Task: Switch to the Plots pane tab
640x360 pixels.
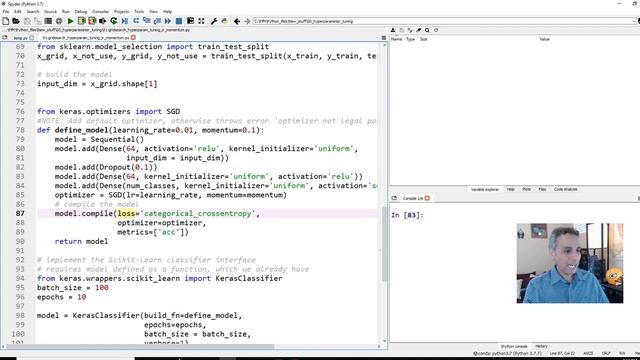Action: [x=527, y=189]
